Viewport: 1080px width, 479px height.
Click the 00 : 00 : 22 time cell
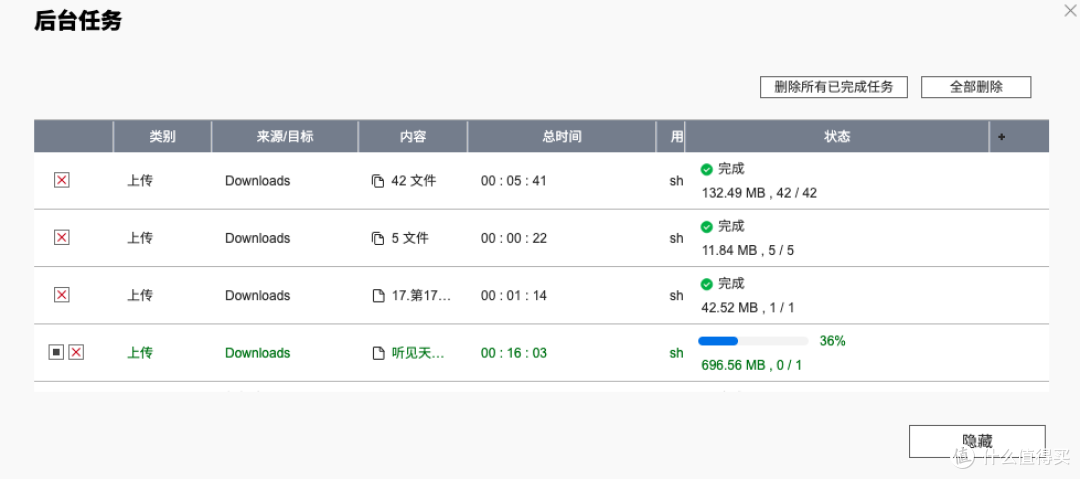[x=513, y=238]
